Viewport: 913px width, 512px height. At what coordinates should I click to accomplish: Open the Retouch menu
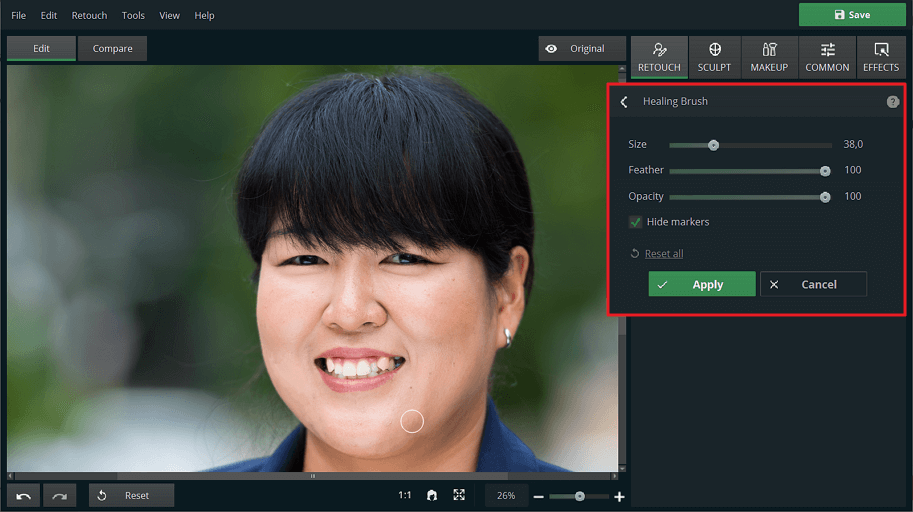pyautogui.click(x=89, y=16)
